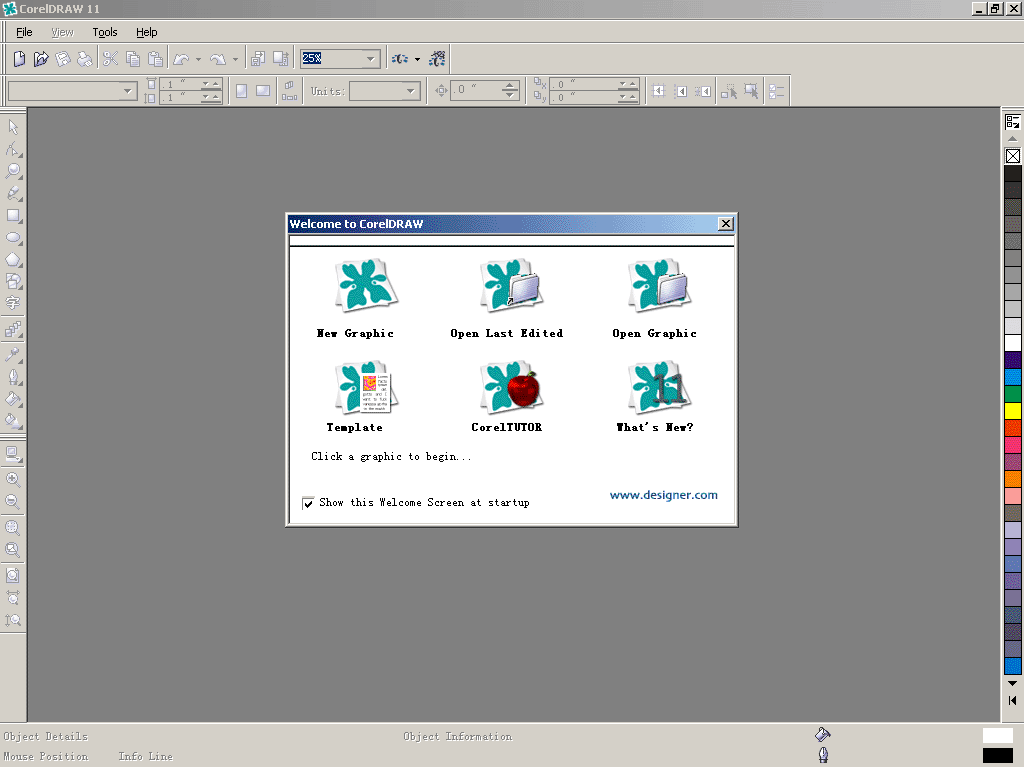Select the Eyedropper tool
The image size is (1024, 768).
tap(13, 355)
